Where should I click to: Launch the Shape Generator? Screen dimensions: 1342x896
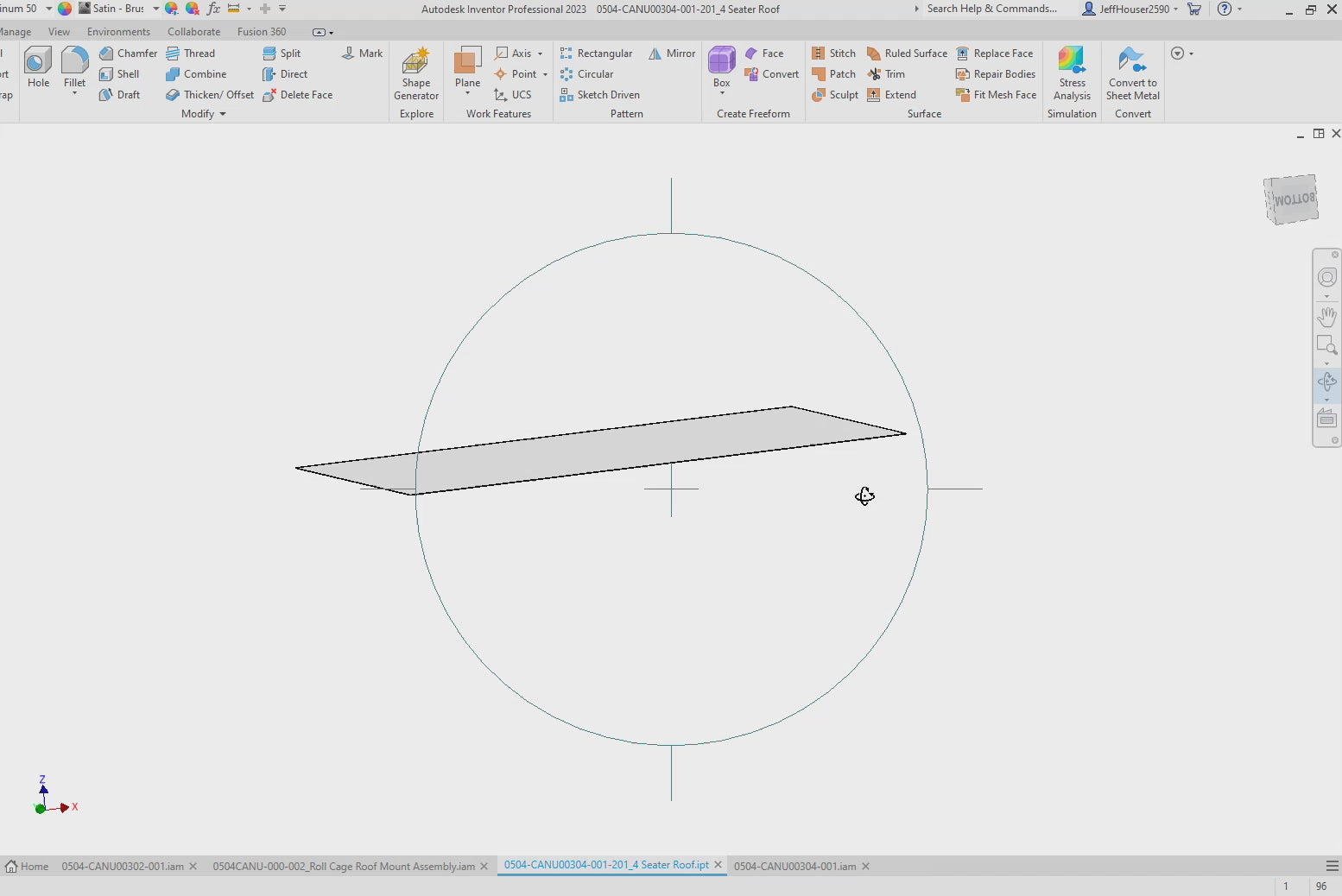coord(416,73)
